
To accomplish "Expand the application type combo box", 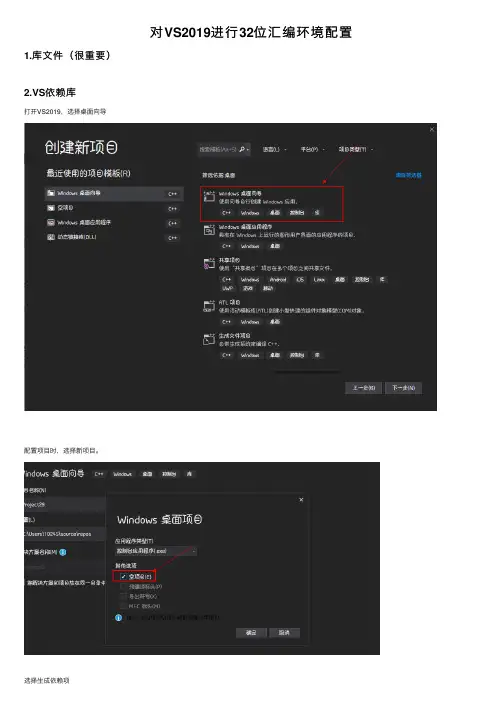I will click(156, 551).
